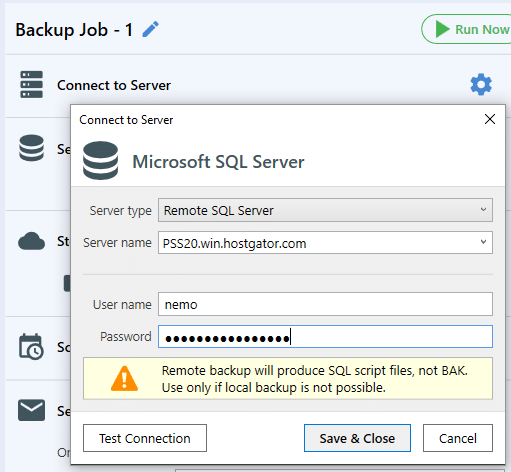
Task: Click the orange warning triangle icon
Action: [x=124, y=378]
